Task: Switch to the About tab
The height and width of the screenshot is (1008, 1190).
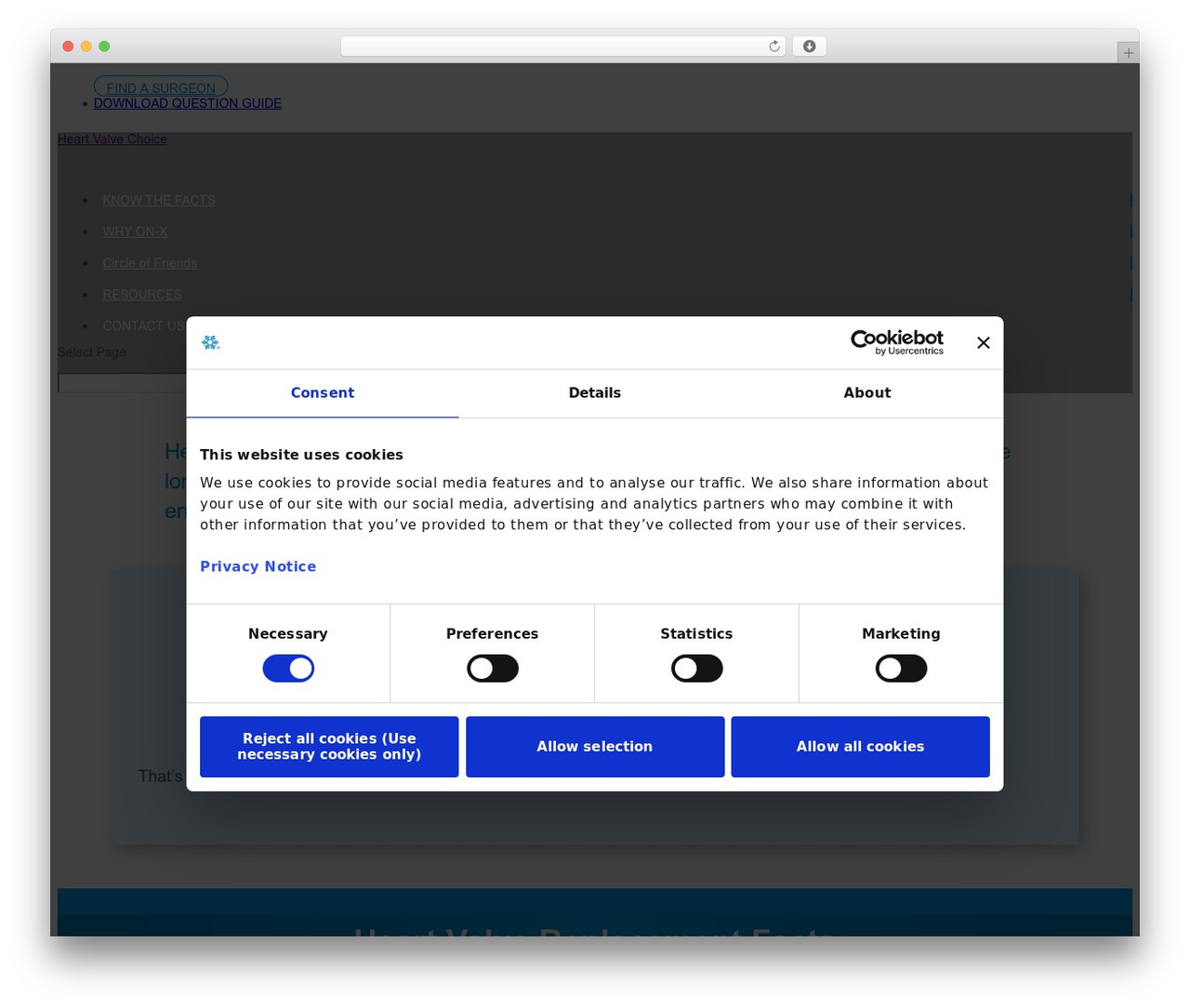Action: 867,393
